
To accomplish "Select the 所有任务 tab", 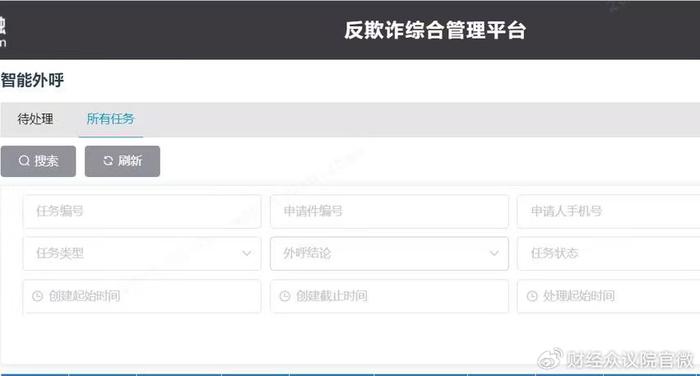I will tap(110, 119).
